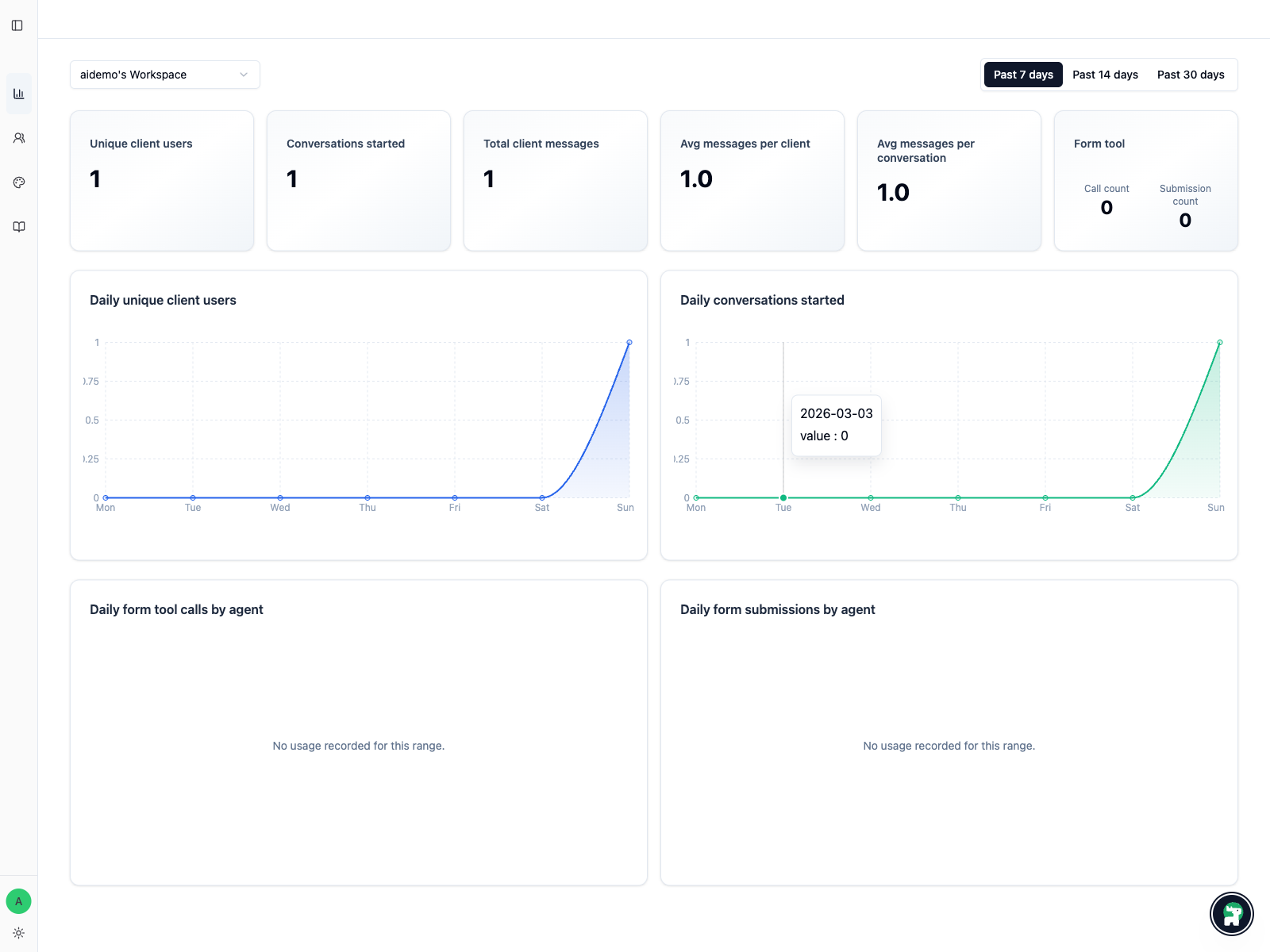
Task: Switch to the "Past 14 days" tab
Action: pyautogui.click(x=1104, y=75)
